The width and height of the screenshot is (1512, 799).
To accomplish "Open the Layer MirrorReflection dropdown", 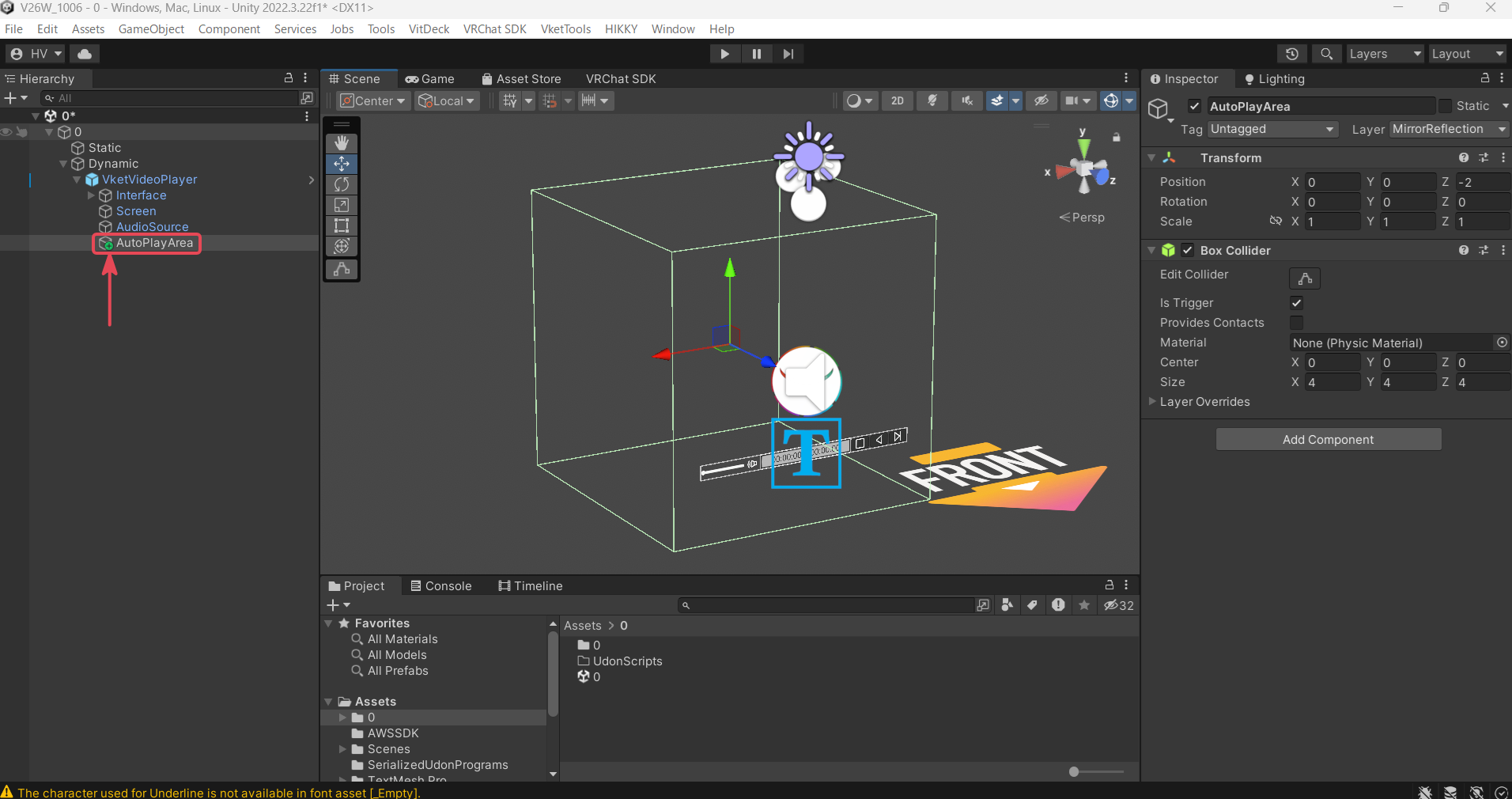I will 1449,129.
